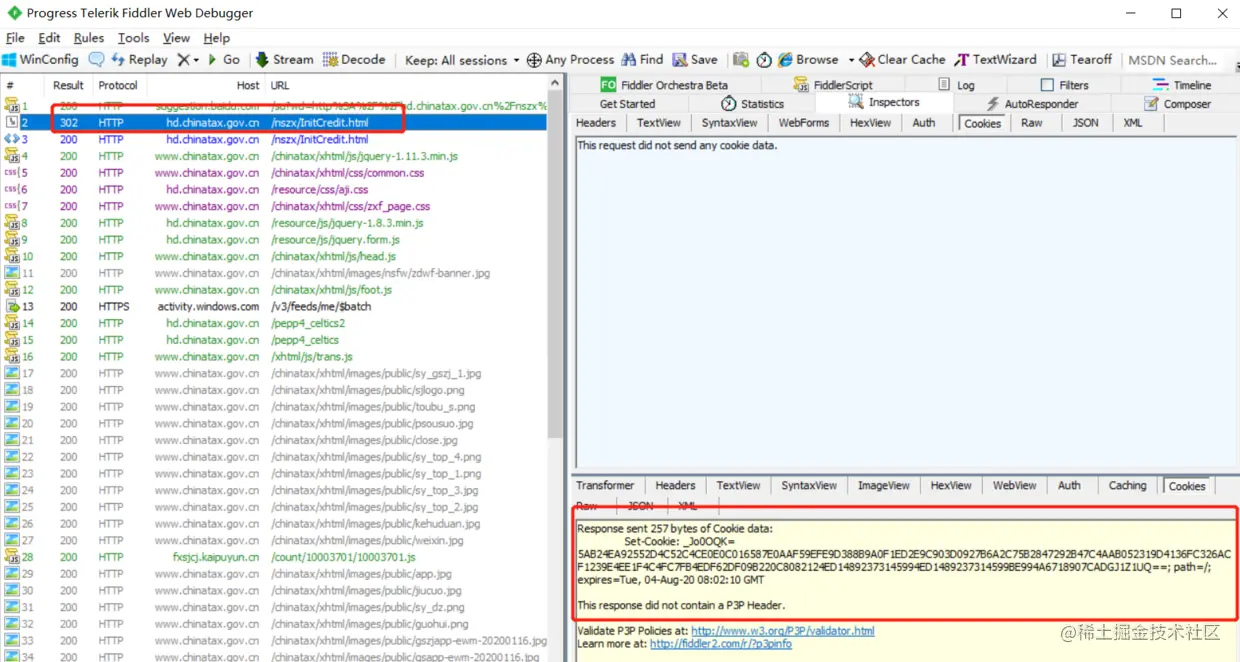The height and width of the screenshot is (662, 1240).
Task: Sort sessions by Protocol column header
Action: pyautogui.click(x=117, y=86)
